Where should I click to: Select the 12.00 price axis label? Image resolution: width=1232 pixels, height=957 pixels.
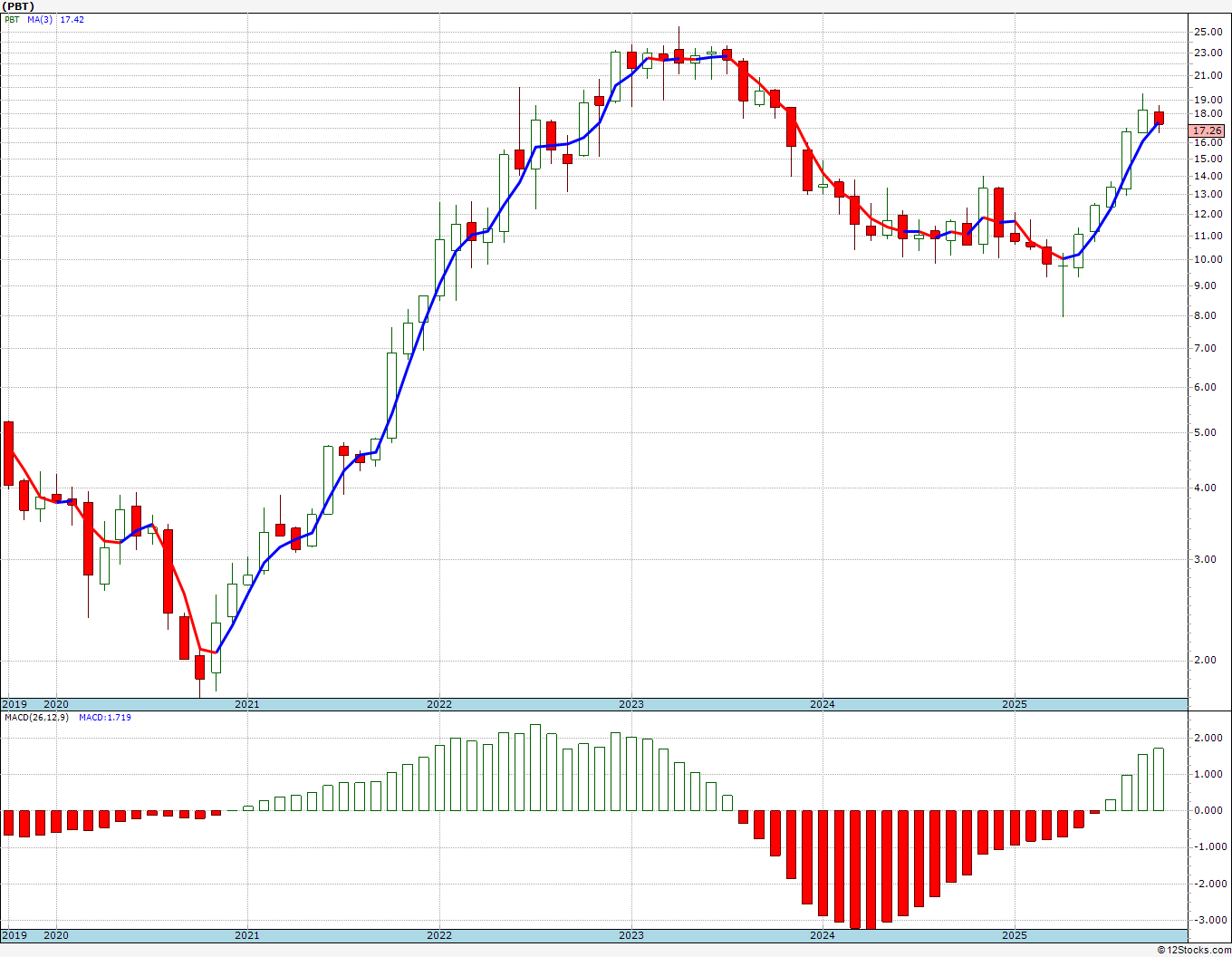point(1208,214)
